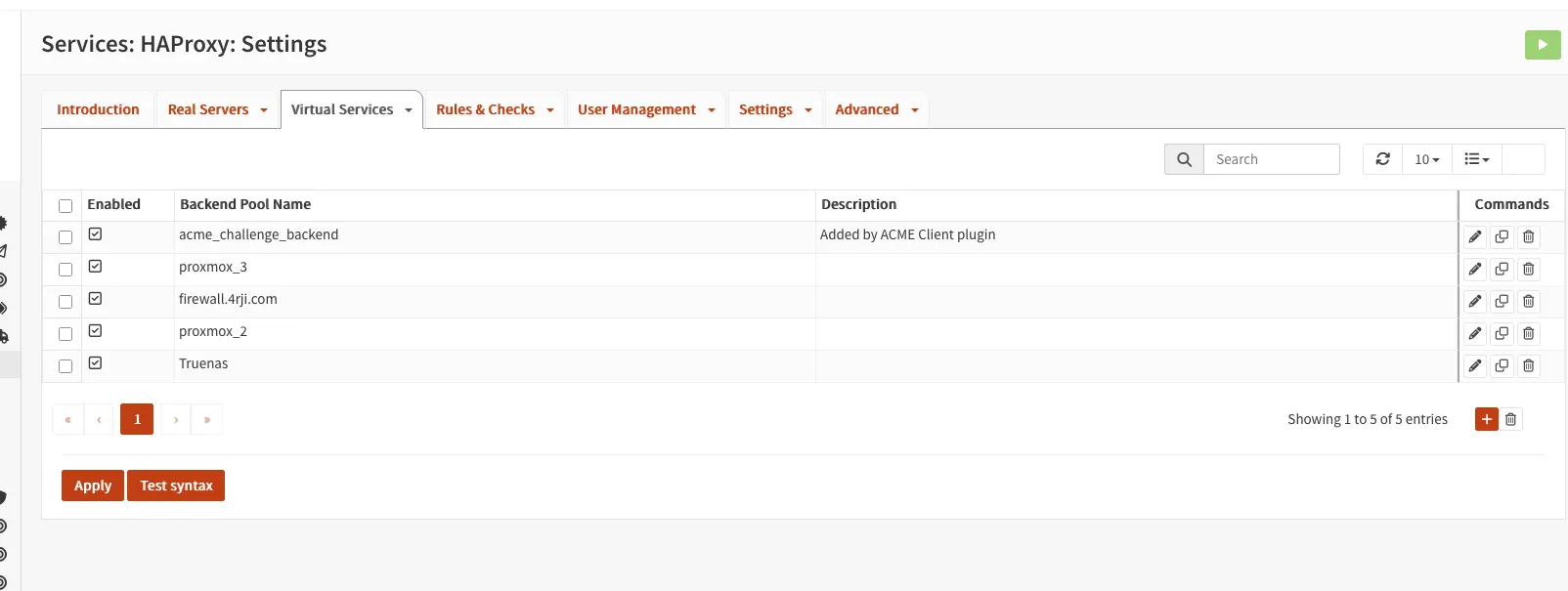The width and height of the screenshot is (1568, 591).
Task: Click the pencil icon for Truenas
Action: (x=1475, y=365)
